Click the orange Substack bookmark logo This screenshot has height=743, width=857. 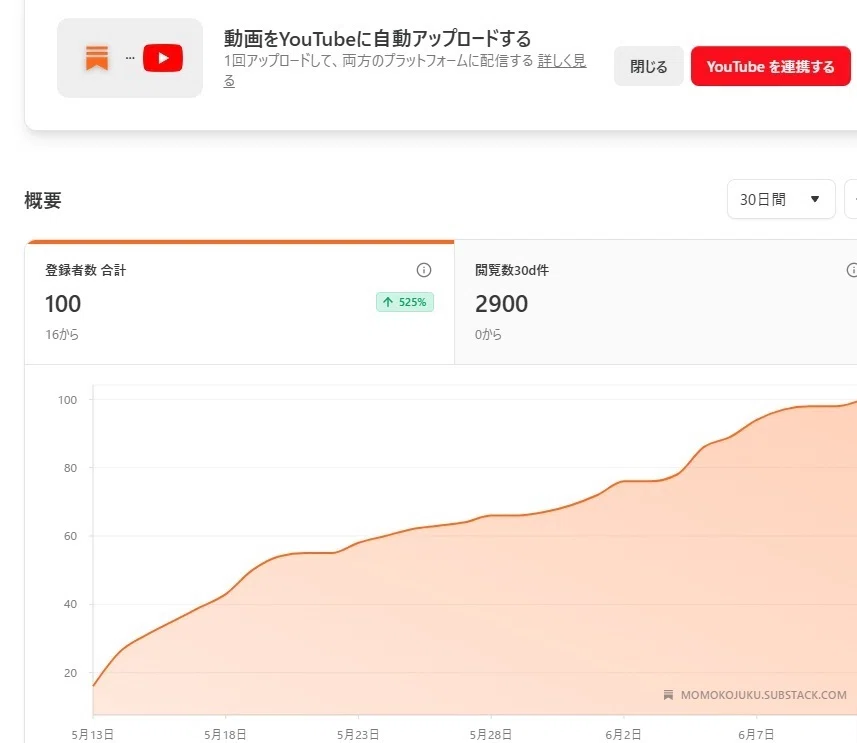coord(97,58)
